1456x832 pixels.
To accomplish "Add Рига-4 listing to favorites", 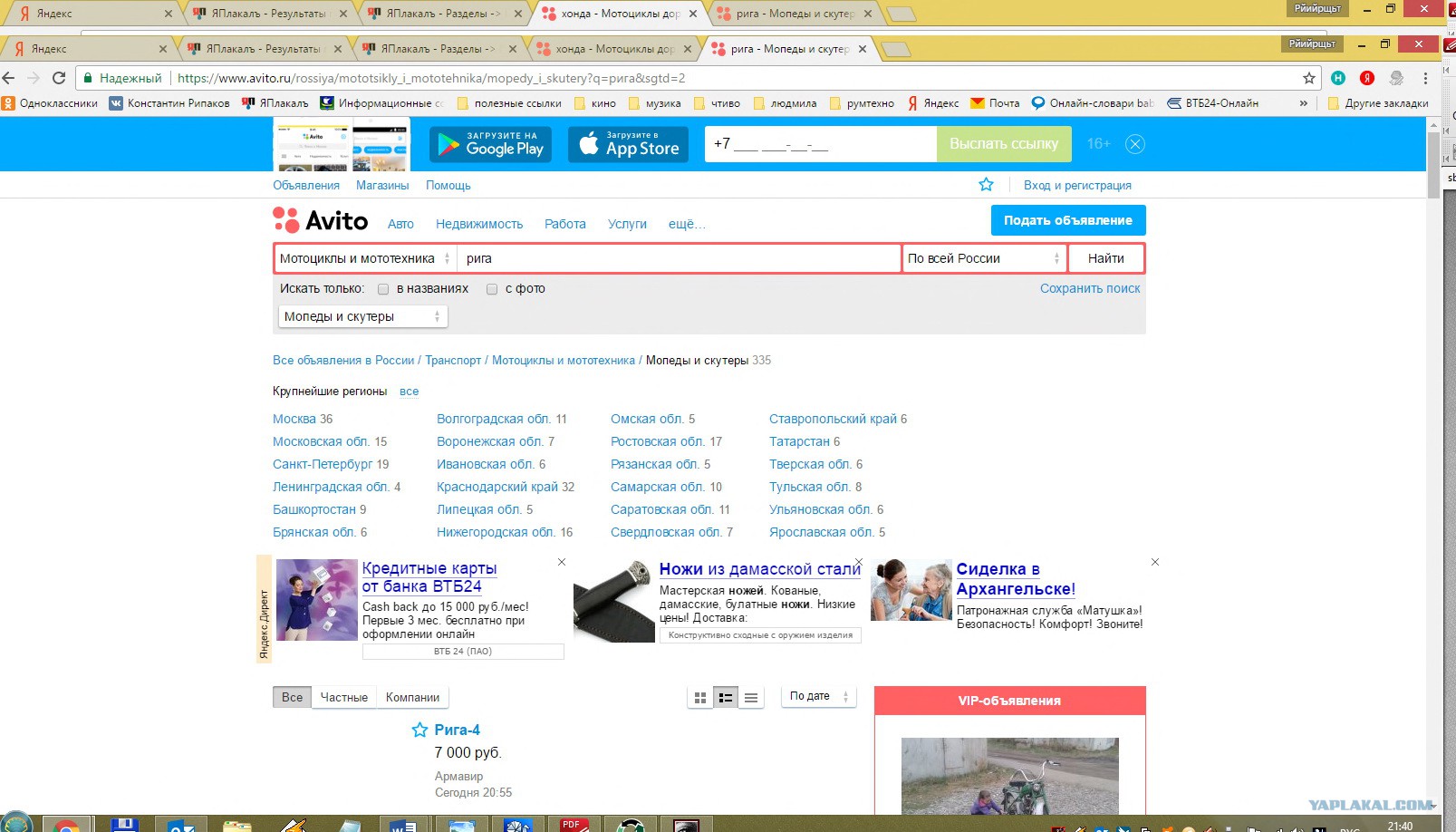I will pyautogui.click(x=419, y=730).
